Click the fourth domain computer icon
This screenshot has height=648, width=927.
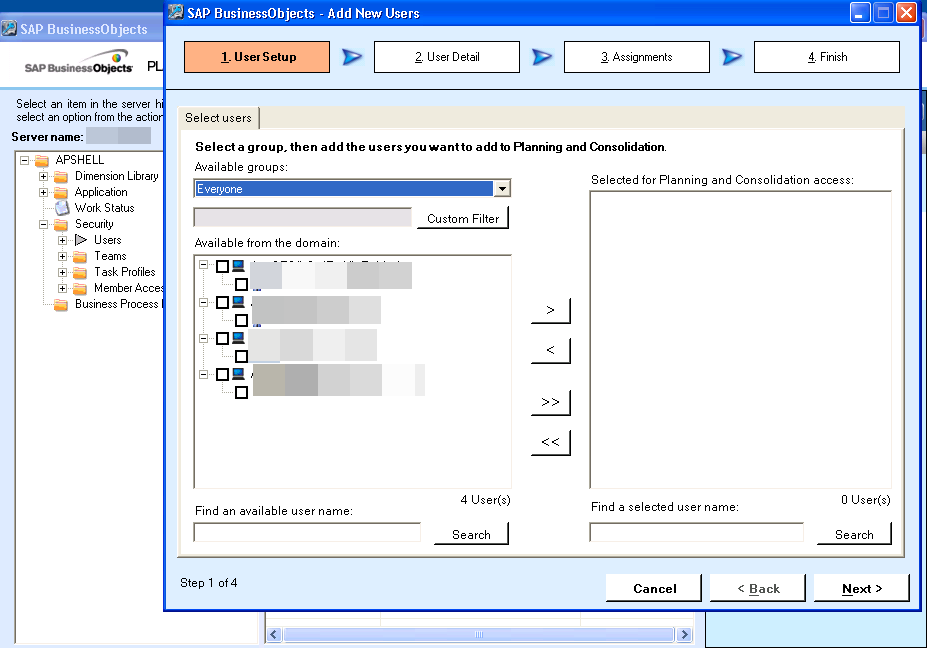click(238, 374)
